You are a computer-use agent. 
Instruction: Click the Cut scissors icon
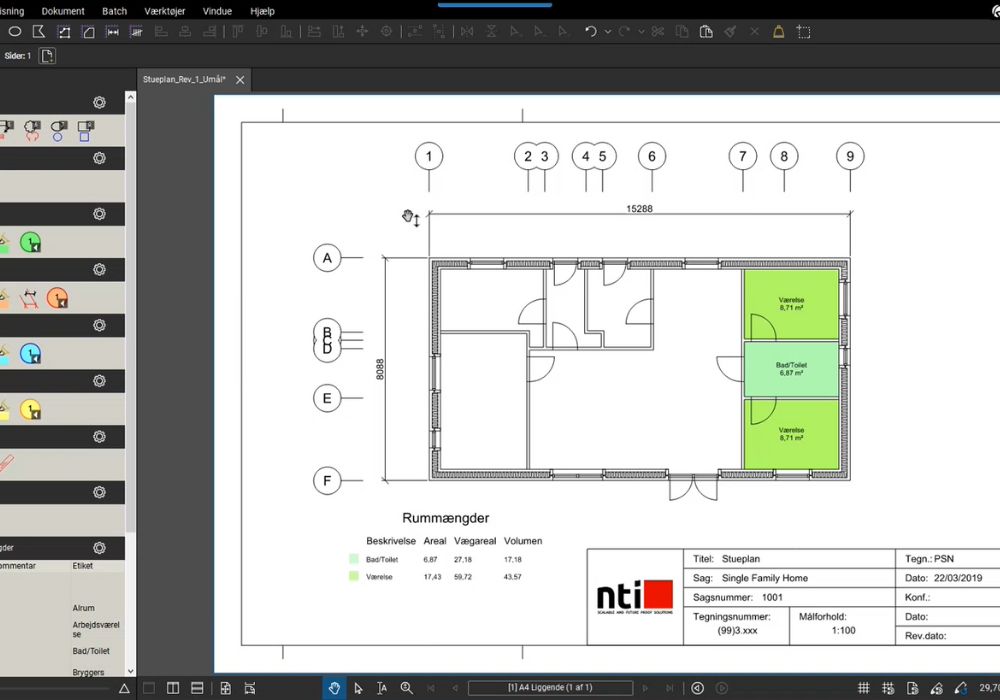pos(657,32)
